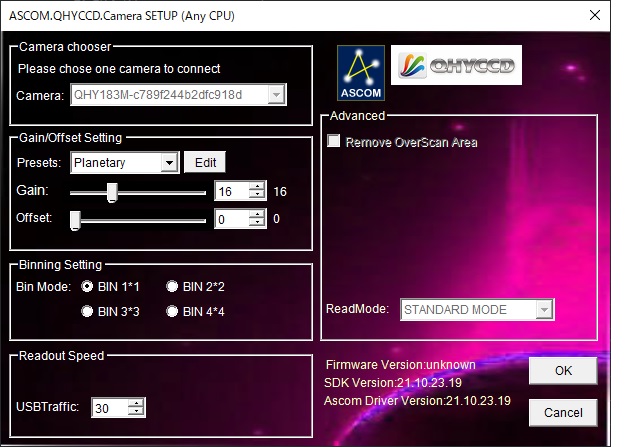
Task: Click the Gain value input field
Action: click(232, 191)
